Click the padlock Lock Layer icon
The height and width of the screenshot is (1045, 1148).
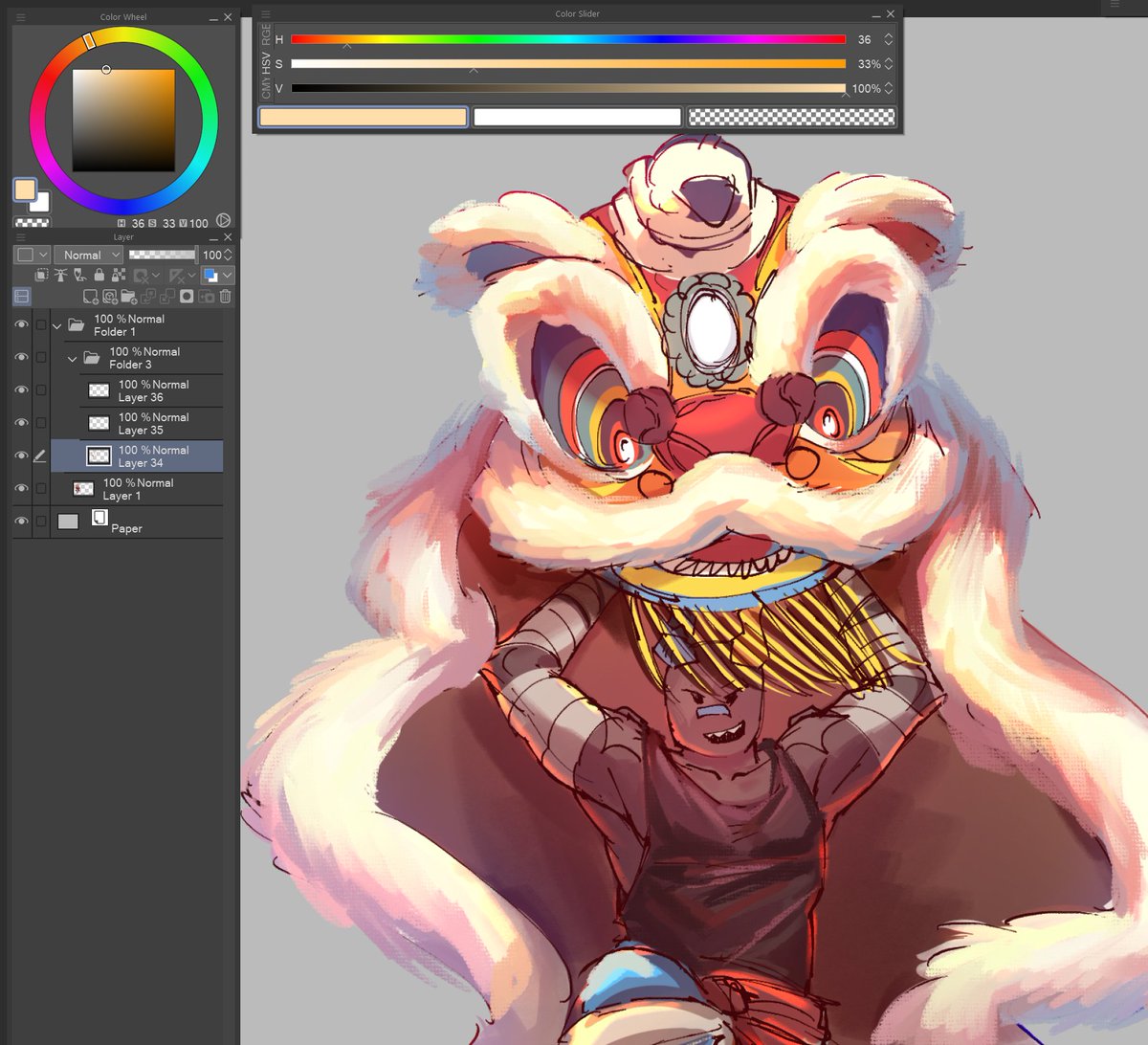99,276
